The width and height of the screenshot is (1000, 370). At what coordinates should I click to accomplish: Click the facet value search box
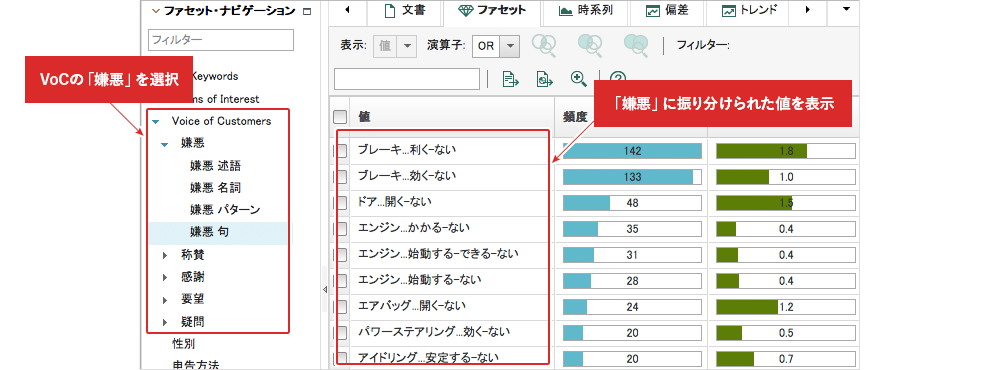407,79
